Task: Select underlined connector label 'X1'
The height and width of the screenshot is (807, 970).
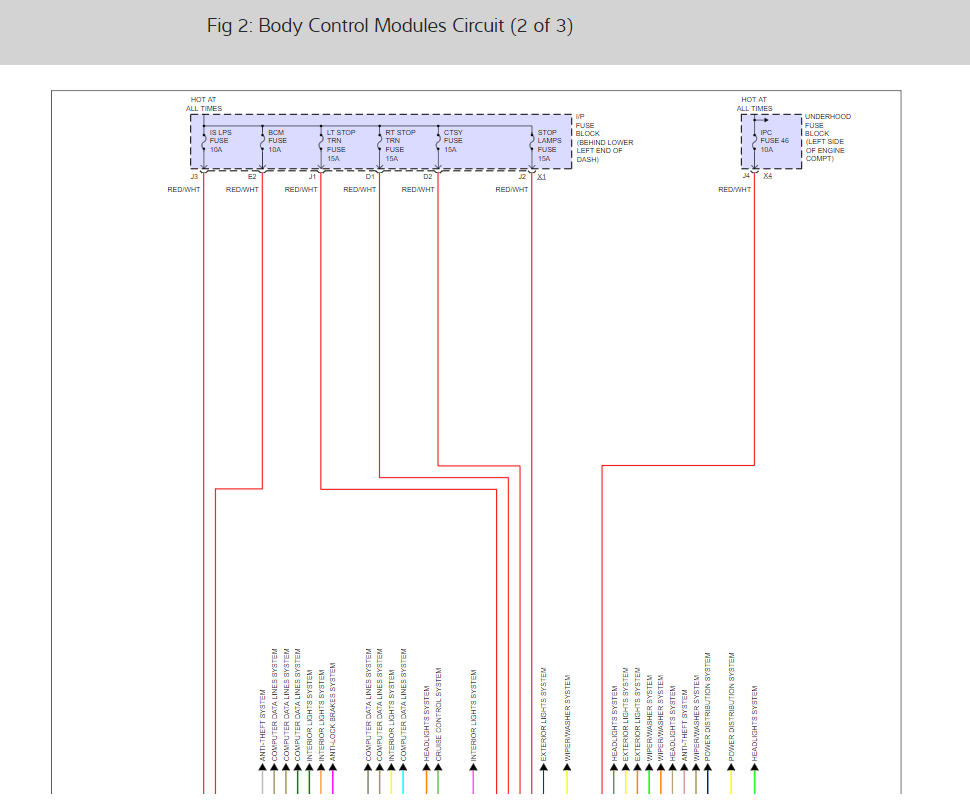Action: 542,177
